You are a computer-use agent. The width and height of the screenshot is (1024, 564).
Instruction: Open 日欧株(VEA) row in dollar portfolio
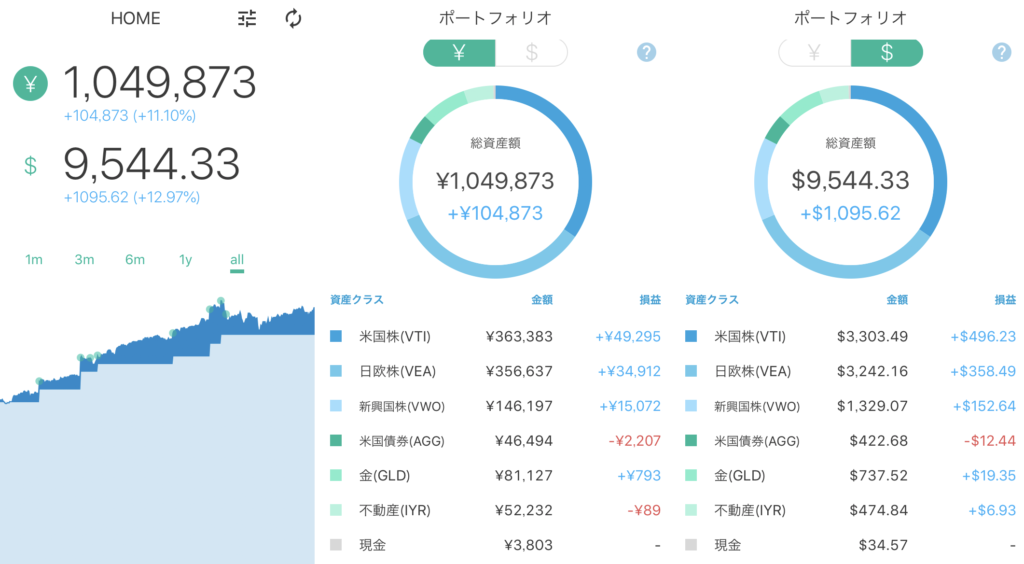pos(850,371)
